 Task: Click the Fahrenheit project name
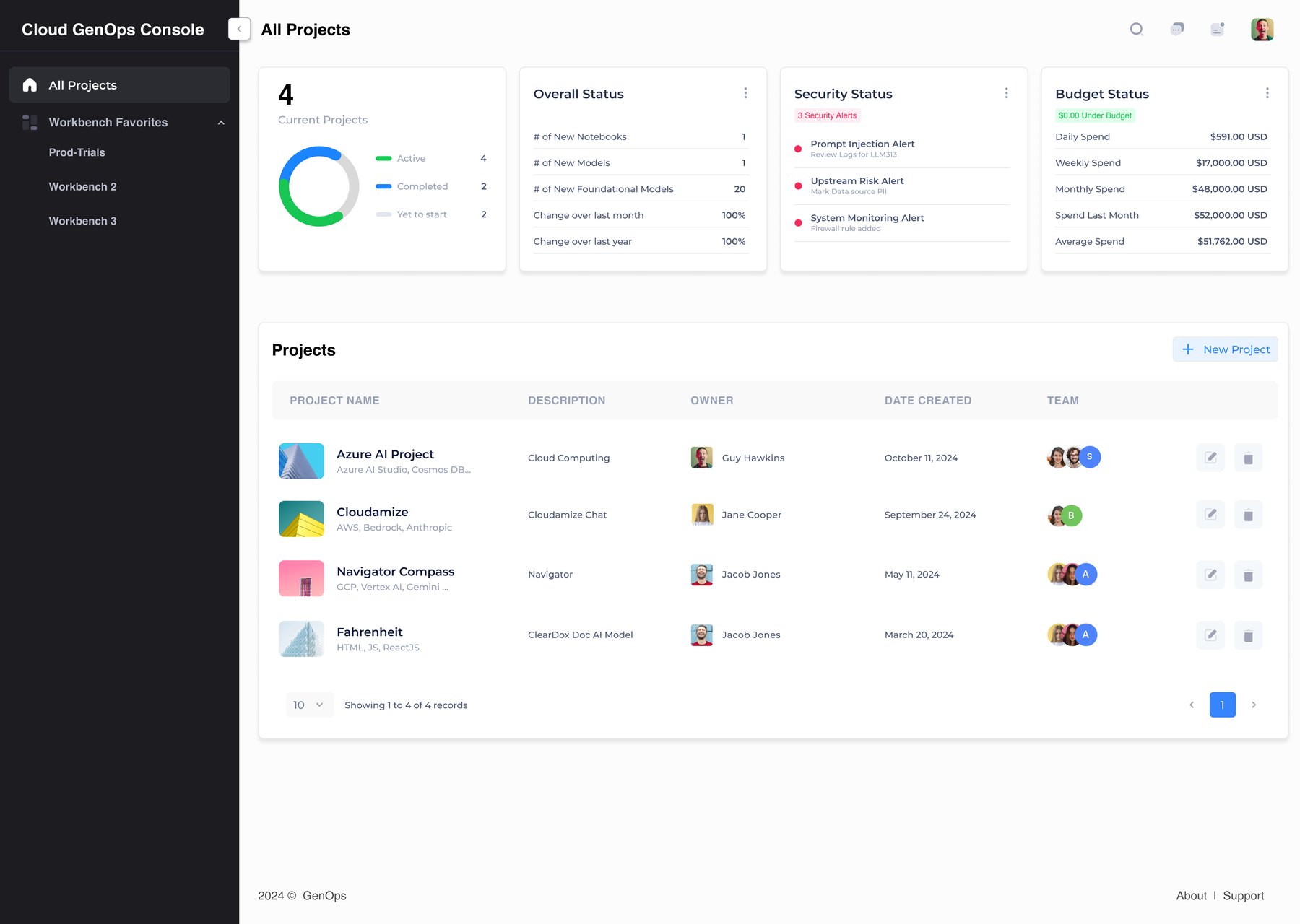tap(370, 632)
